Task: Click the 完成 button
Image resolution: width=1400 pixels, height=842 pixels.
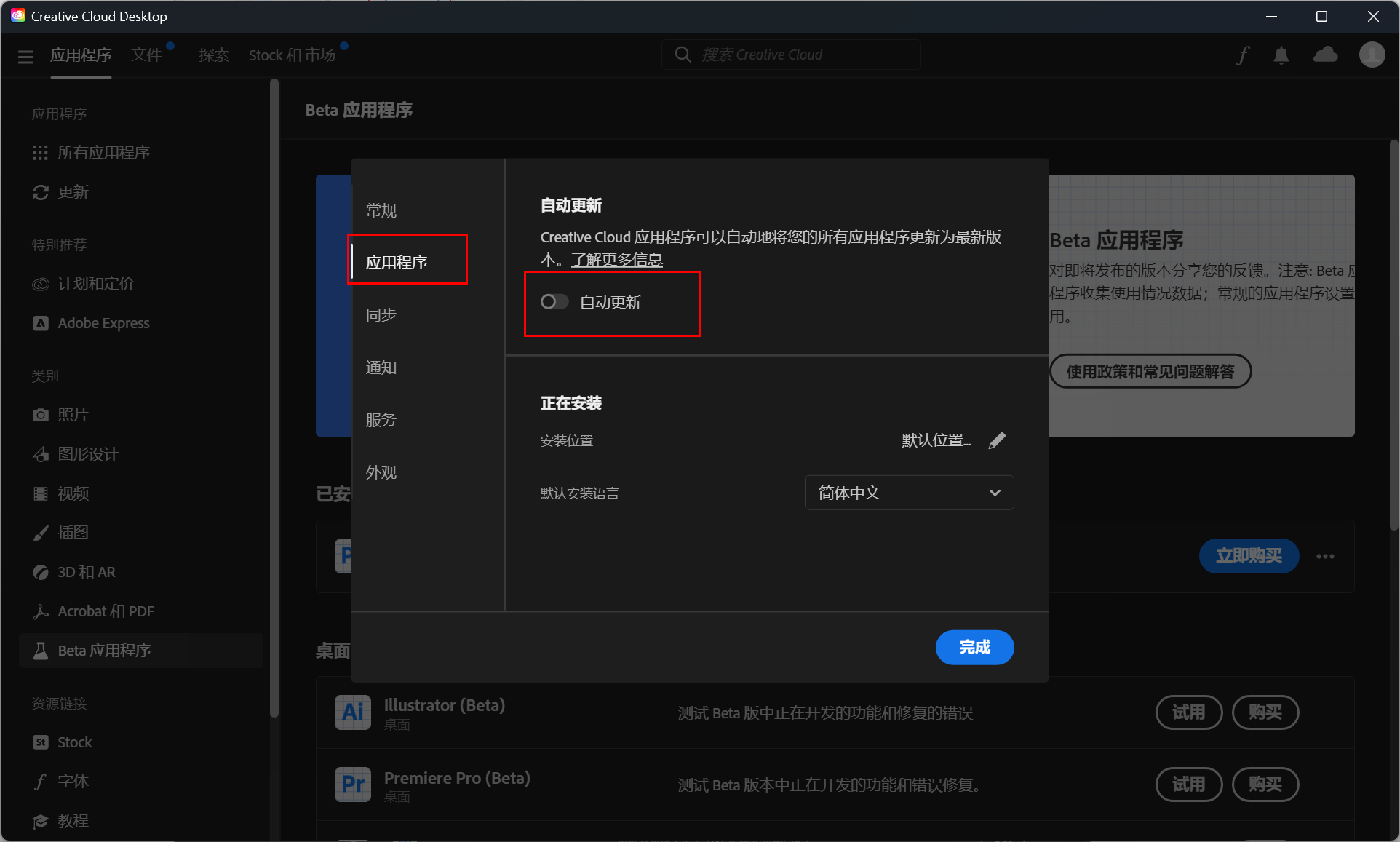Action: pyautogui.click(x=975, y=647)
